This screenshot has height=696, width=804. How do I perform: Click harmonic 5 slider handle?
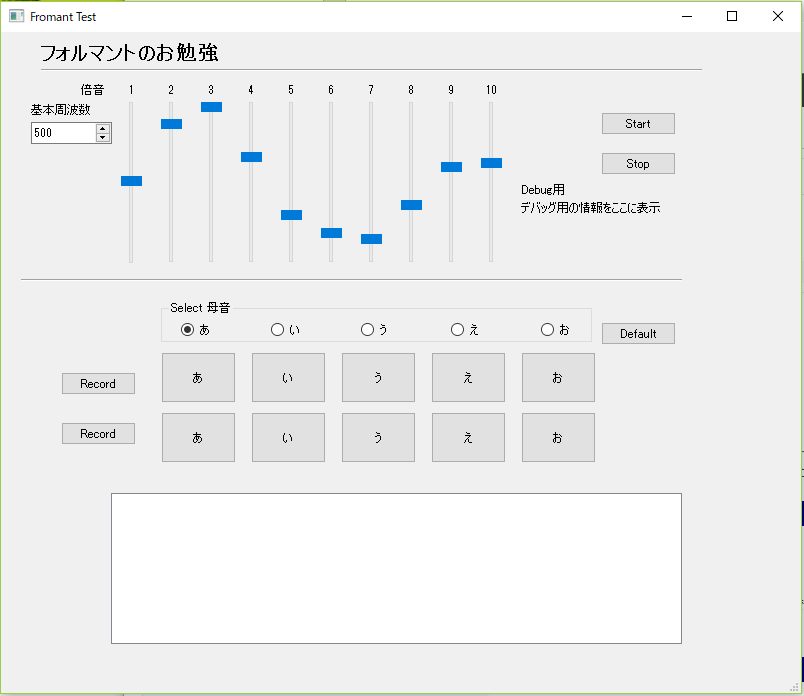point(291,215)
